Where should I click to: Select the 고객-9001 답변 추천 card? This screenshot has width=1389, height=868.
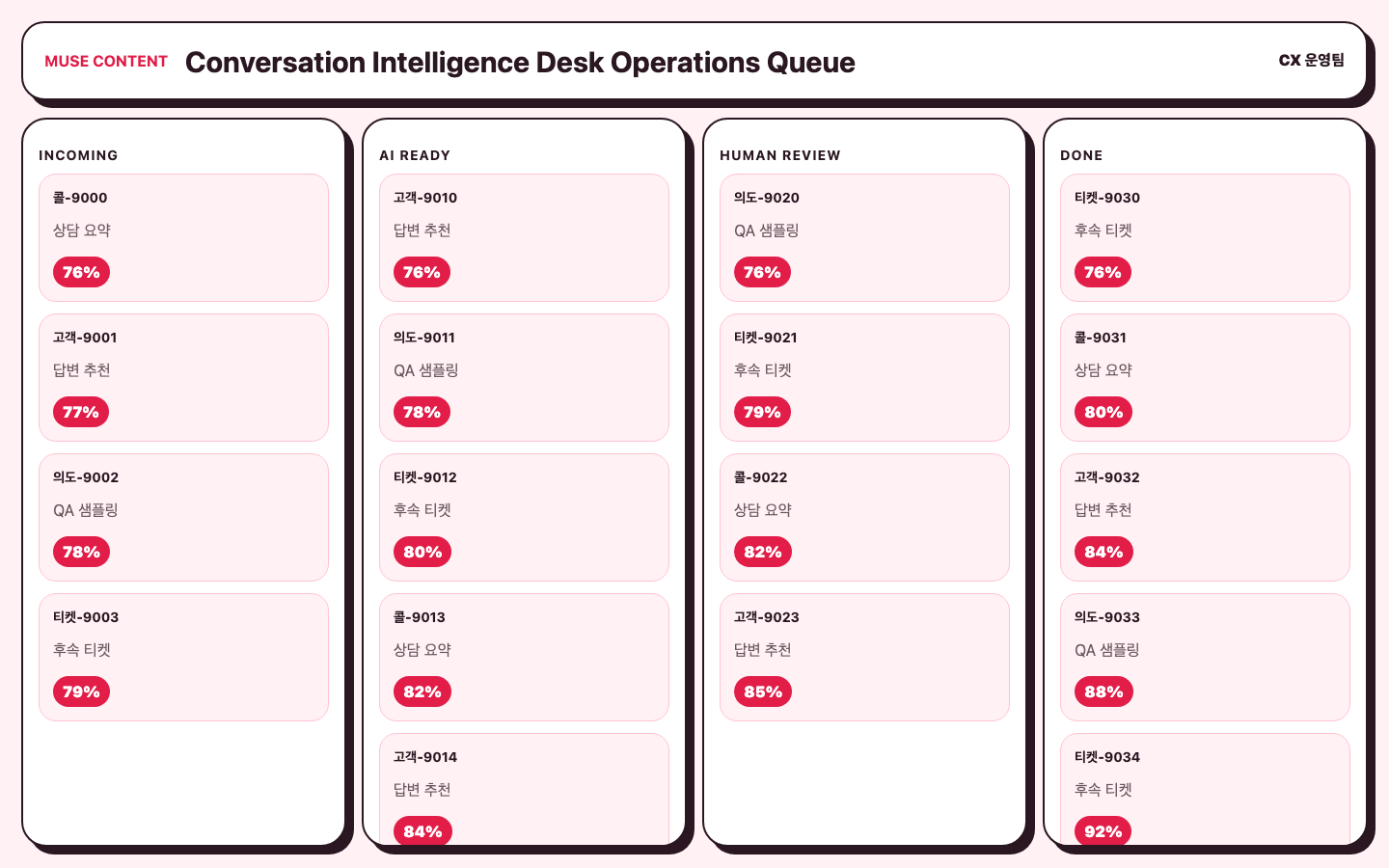click(183, 377)
